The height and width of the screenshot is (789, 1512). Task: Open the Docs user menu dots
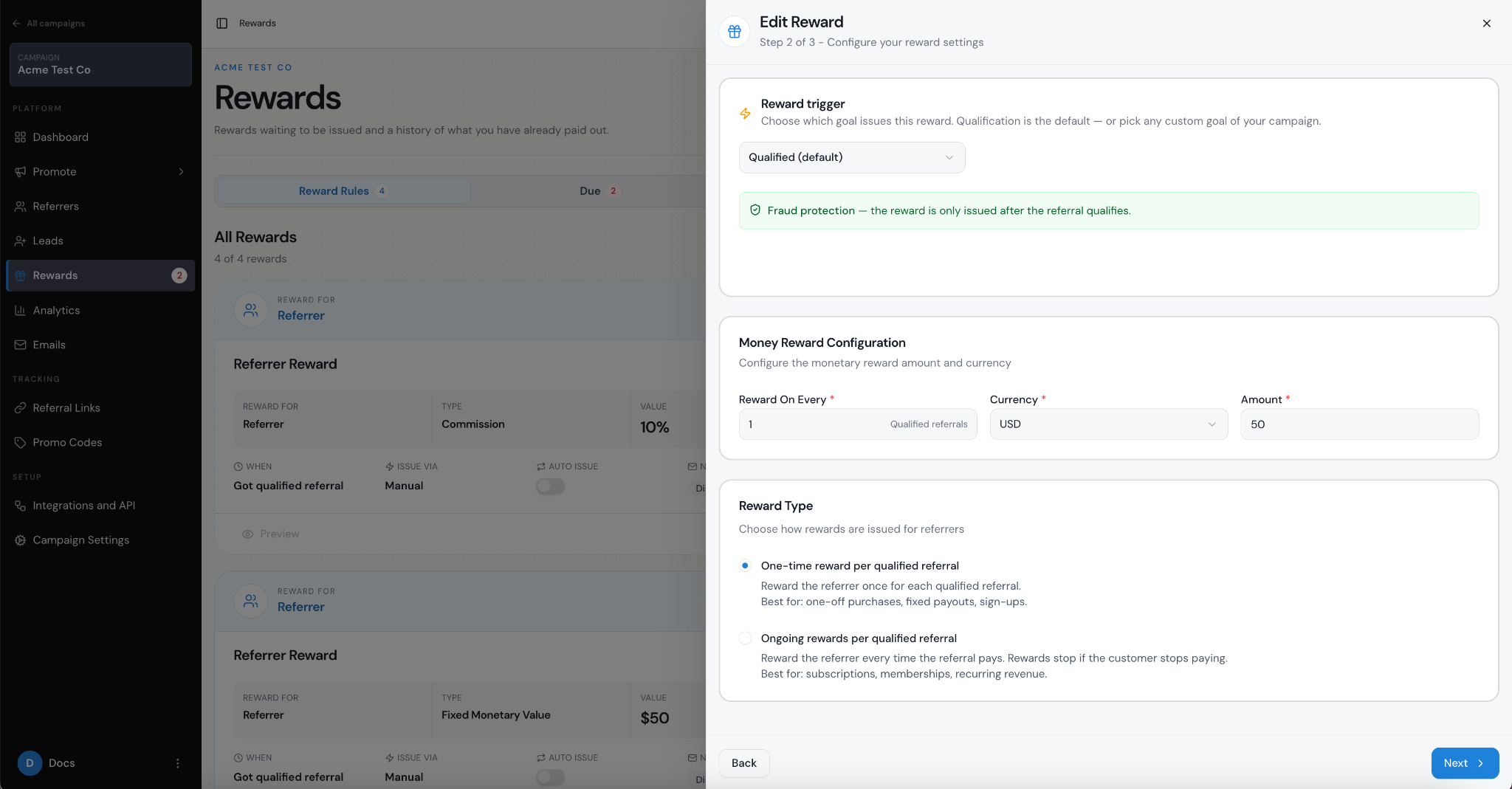click(x=177, y=763)
